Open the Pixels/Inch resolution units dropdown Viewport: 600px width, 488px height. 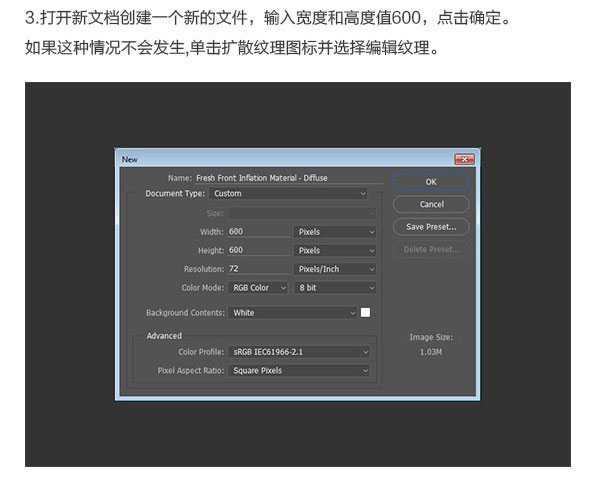click(x=335, y=269)
